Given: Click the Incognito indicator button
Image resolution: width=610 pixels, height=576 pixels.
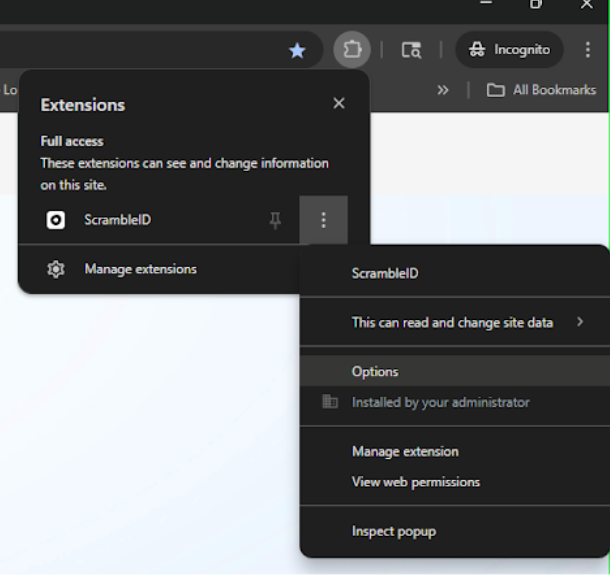Looking at the screenshot, I should (509, 50).
